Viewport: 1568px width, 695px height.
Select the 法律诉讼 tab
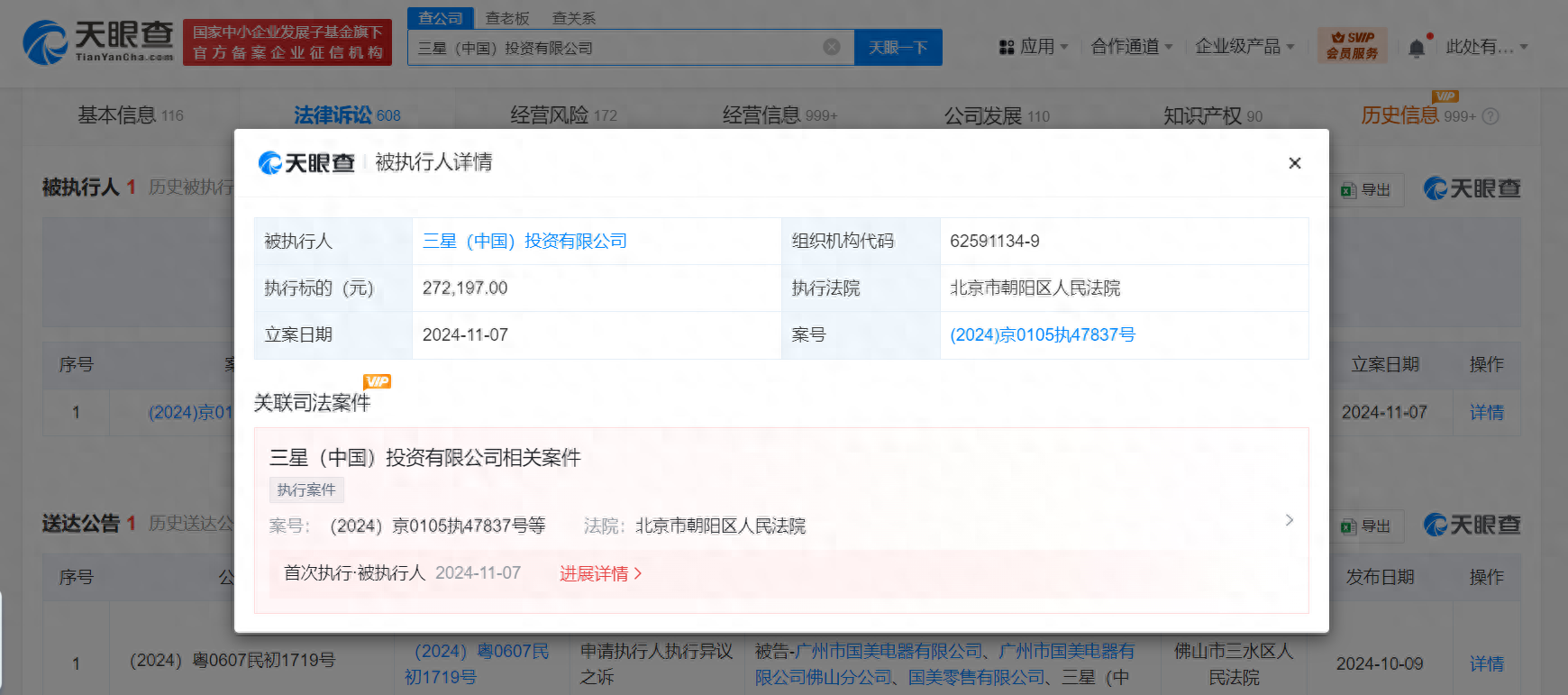click(347, 115)
